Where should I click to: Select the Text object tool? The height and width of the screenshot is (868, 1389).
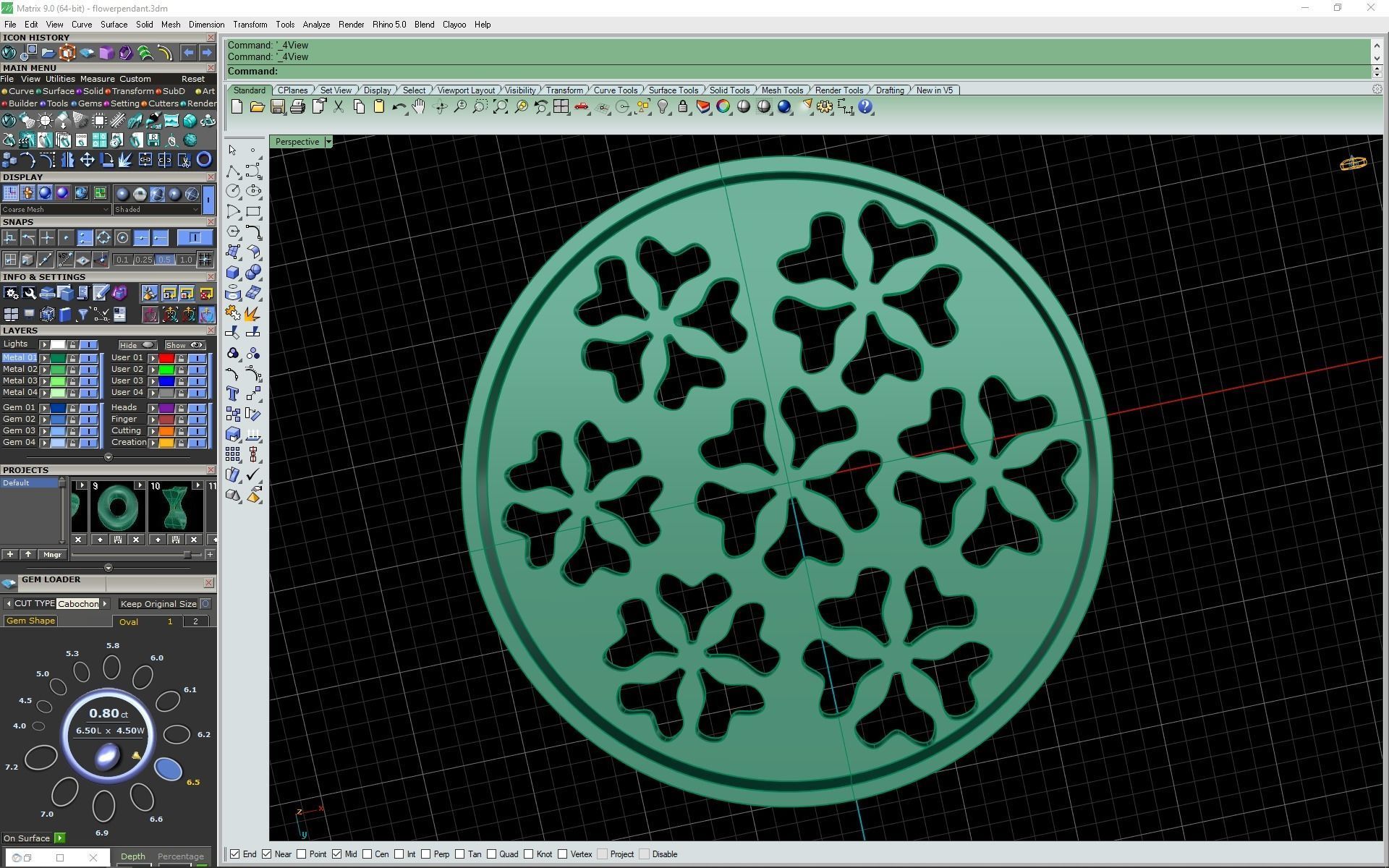pyautogui.click(x=232, y=393)
